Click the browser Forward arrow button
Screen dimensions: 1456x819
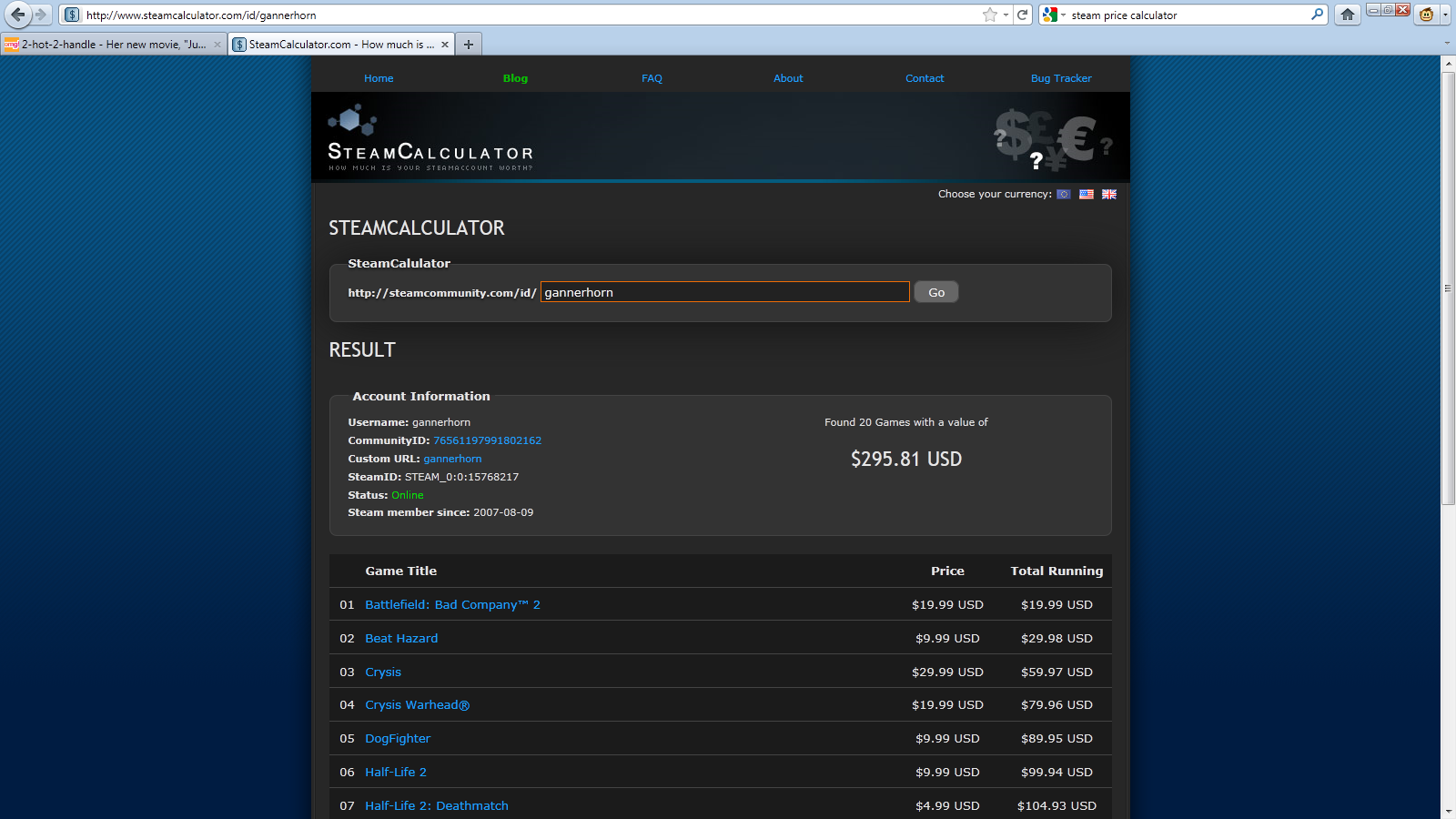click(41, 15)
